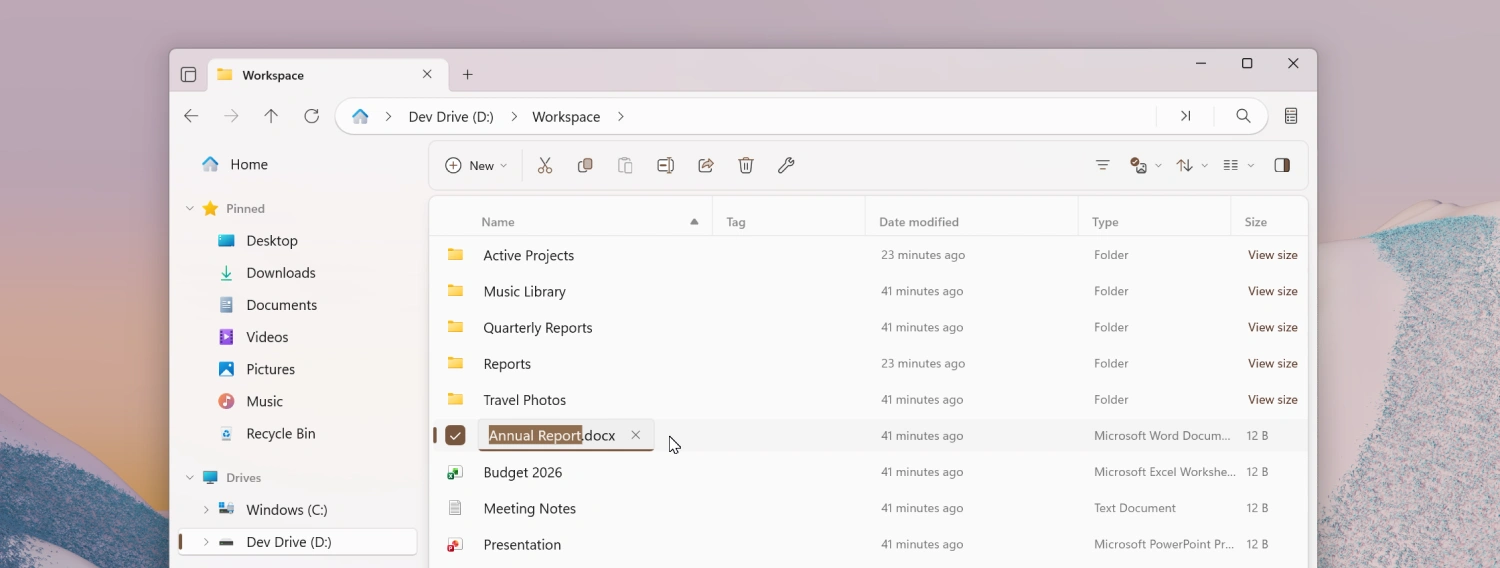Refresh the current folder
This screenshot has width=1500, height=568.
[x=311, y=116]
